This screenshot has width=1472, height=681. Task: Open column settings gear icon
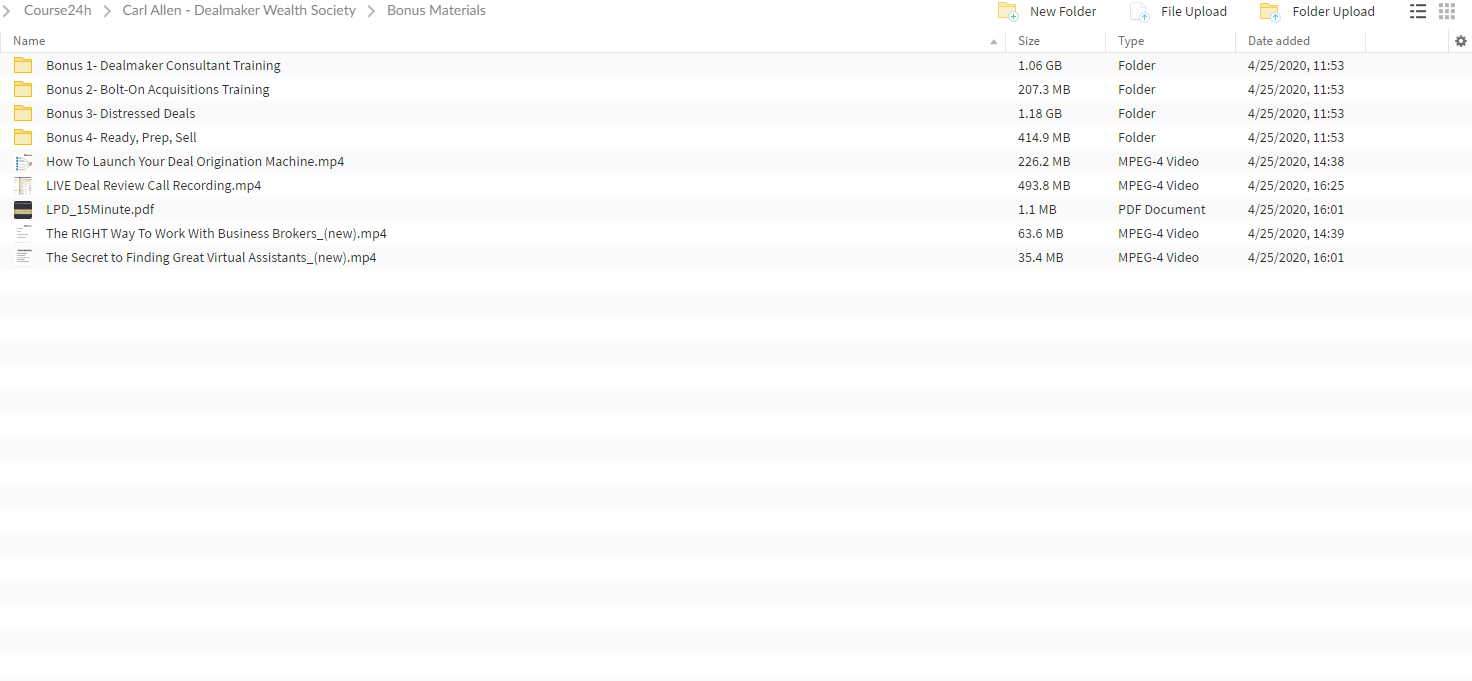click(x=1461, y=41)
